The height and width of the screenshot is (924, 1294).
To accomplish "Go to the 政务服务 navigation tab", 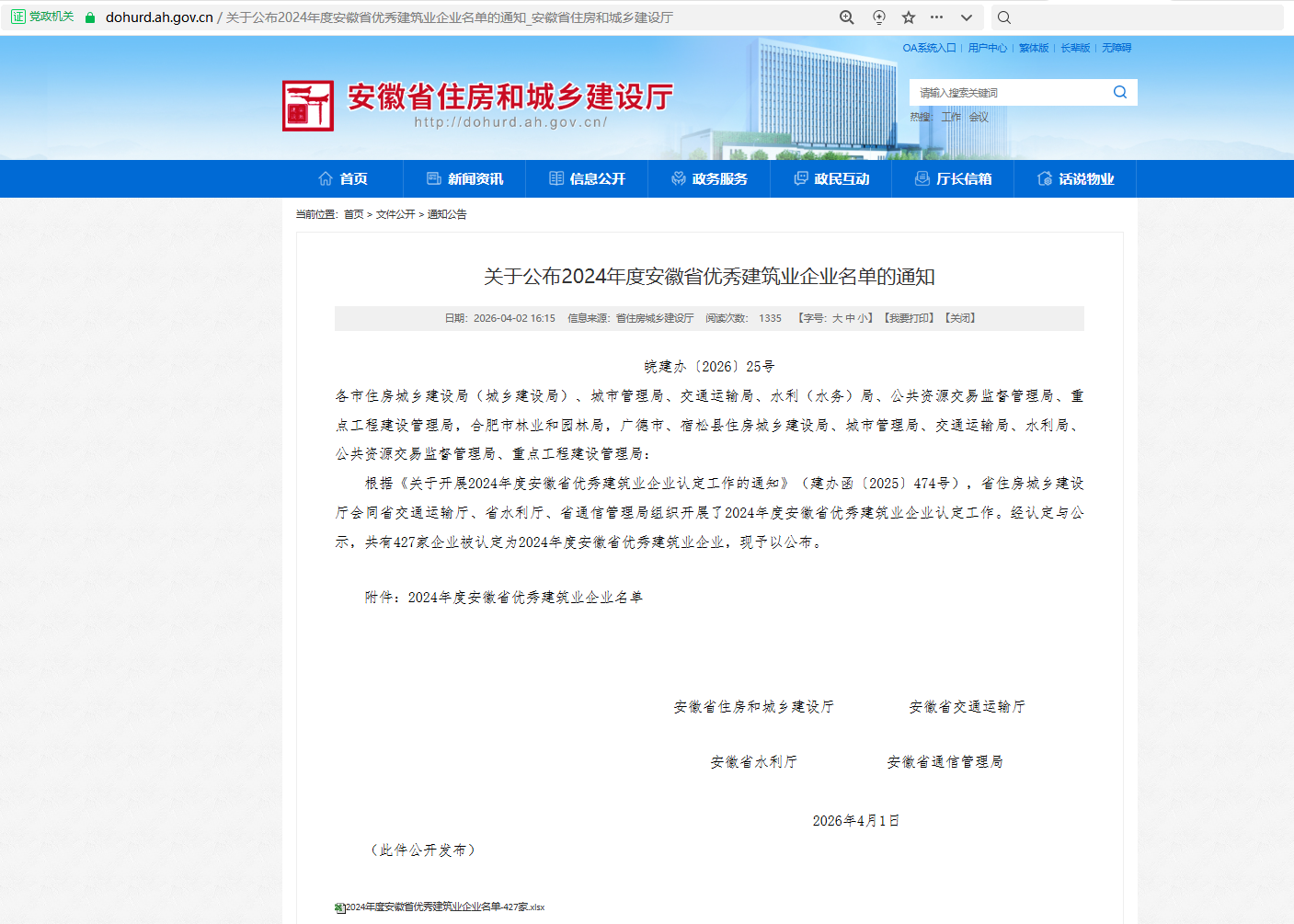I will [709, 179].
